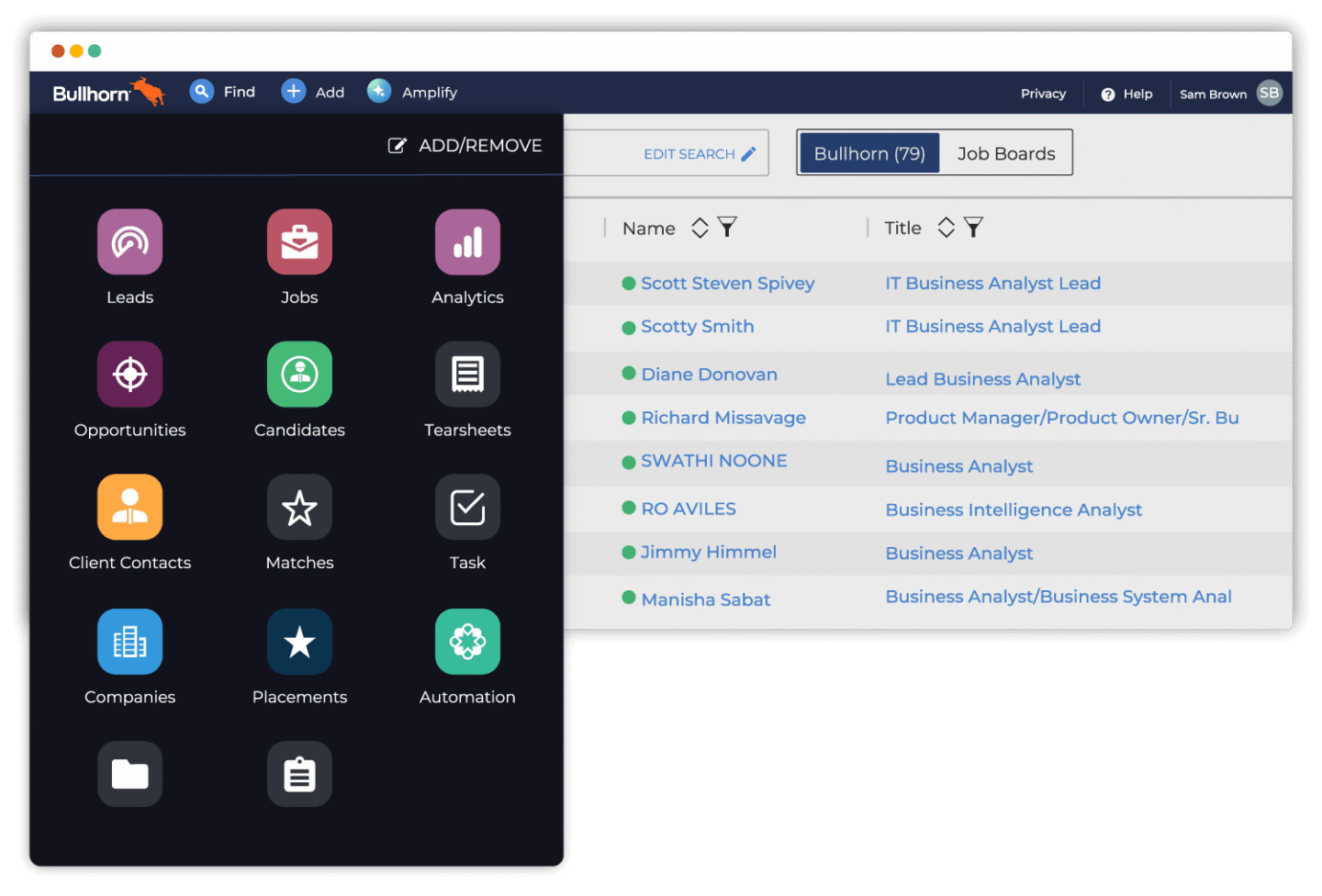Open candidate RO AVILES

click(689, 509)
